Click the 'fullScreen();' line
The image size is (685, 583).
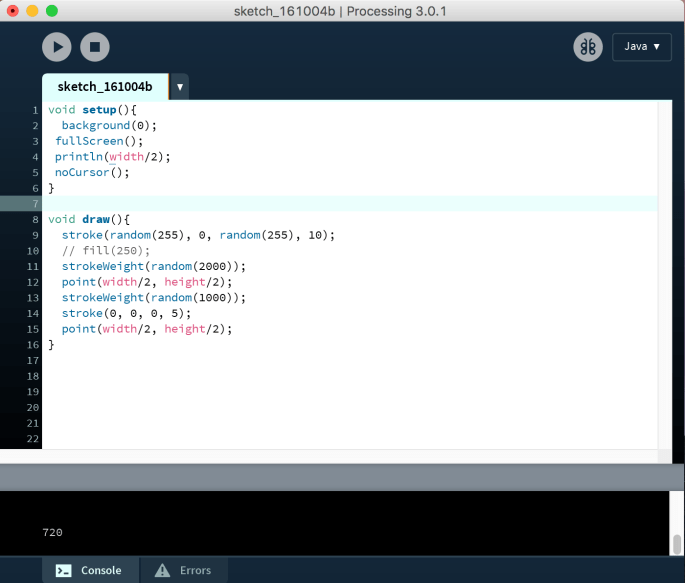[x=99, y=141]
